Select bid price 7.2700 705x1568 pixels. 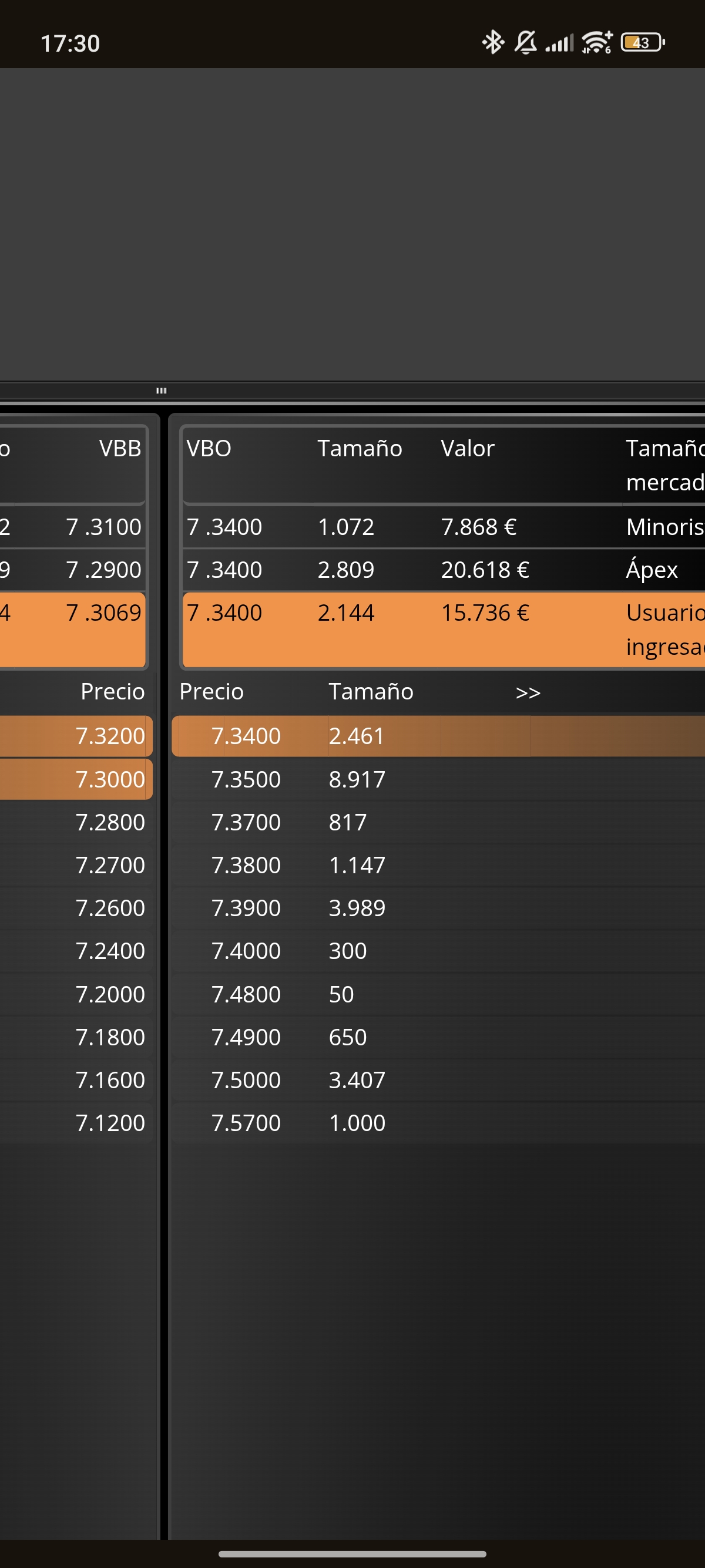click(110, 865)
